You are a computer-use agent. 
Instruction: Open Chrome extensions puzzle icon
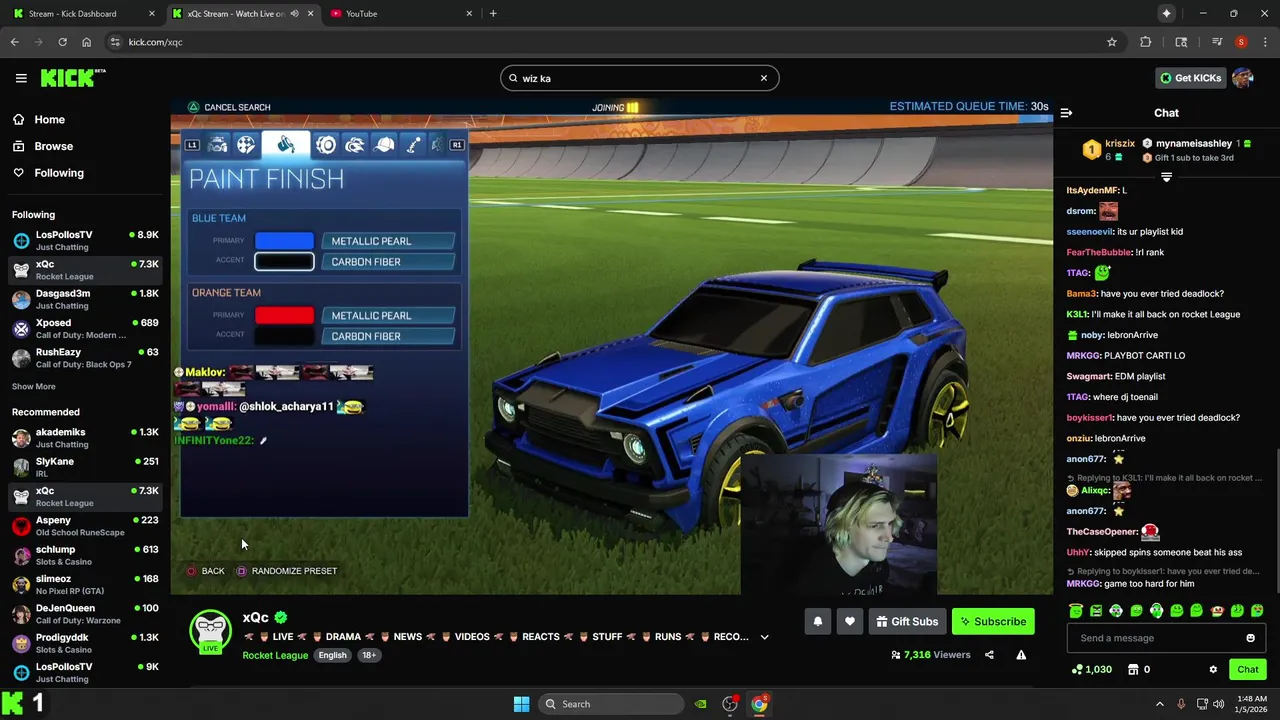1146,42
